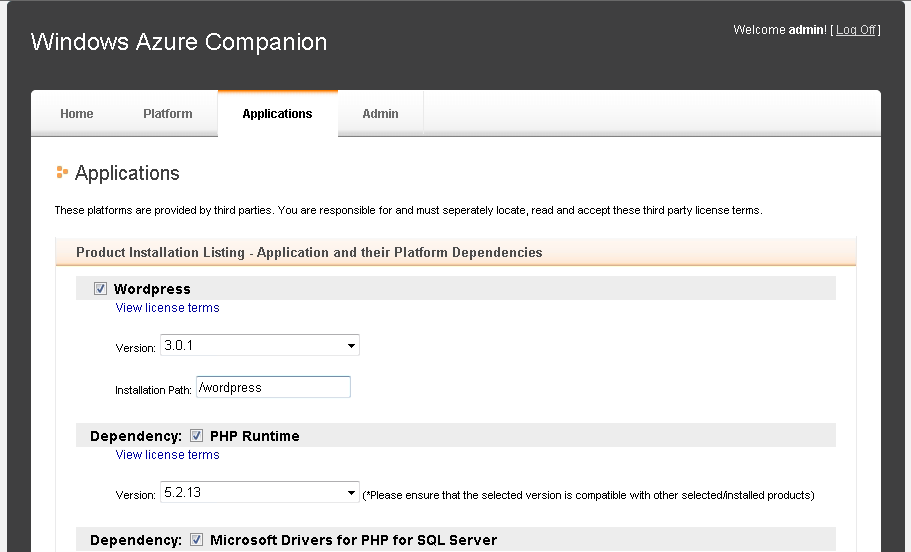View license terms for Wordpress
The height and width of the screenshot is (552, 911).
pos(167,308)
